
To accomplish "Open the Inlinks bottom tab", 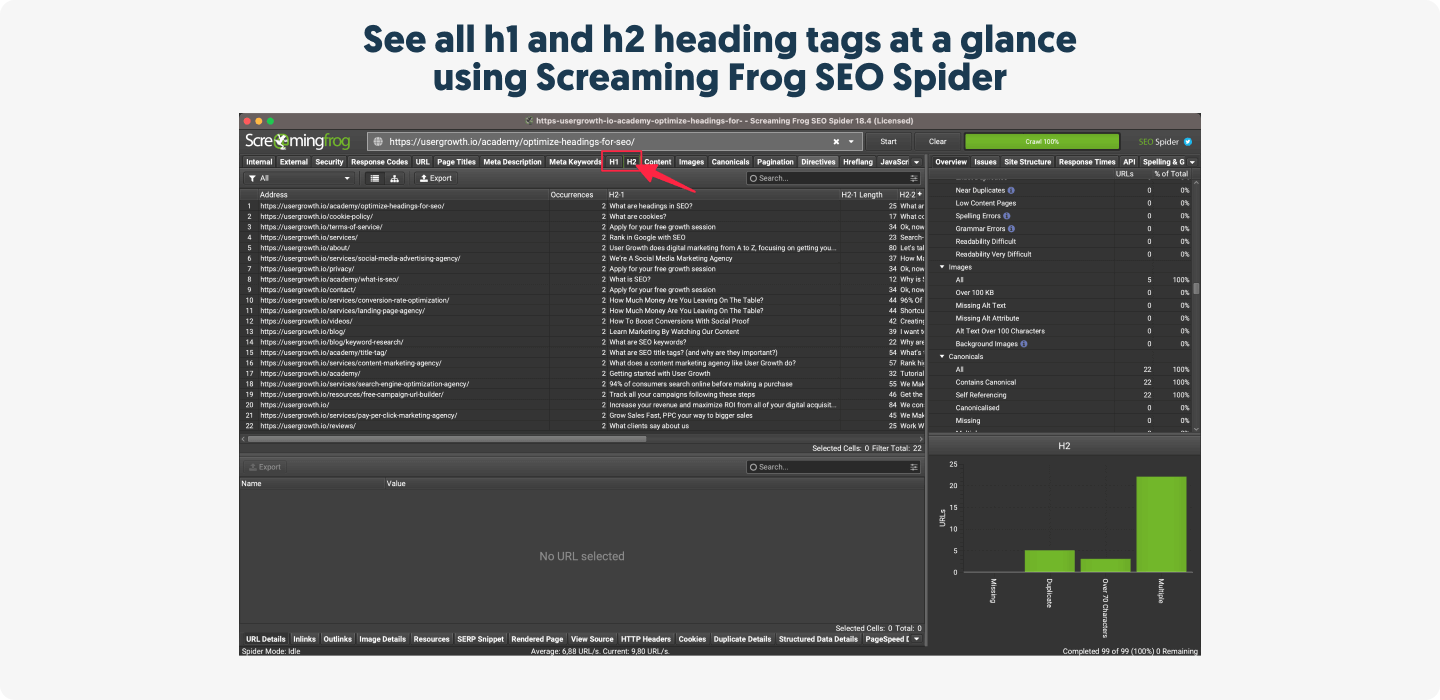I will tap(304, 639).
